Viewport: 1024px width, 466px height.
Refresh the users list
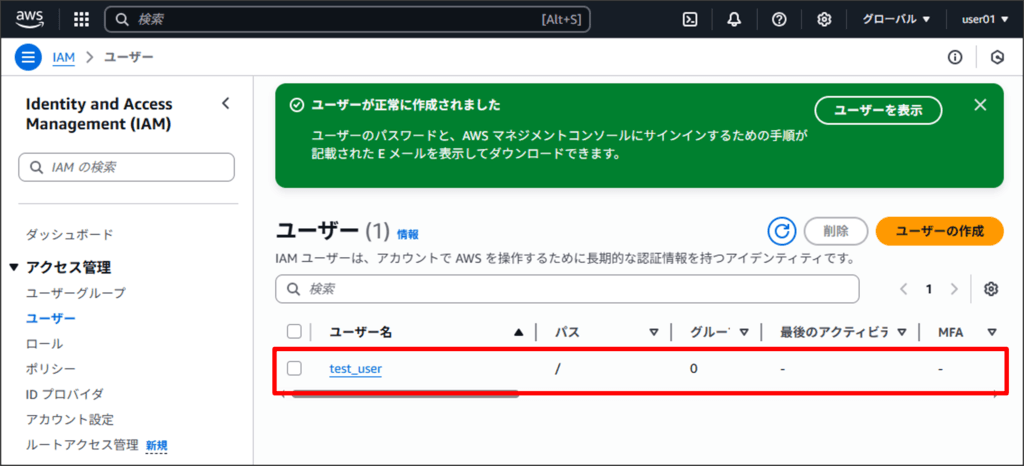782,231
